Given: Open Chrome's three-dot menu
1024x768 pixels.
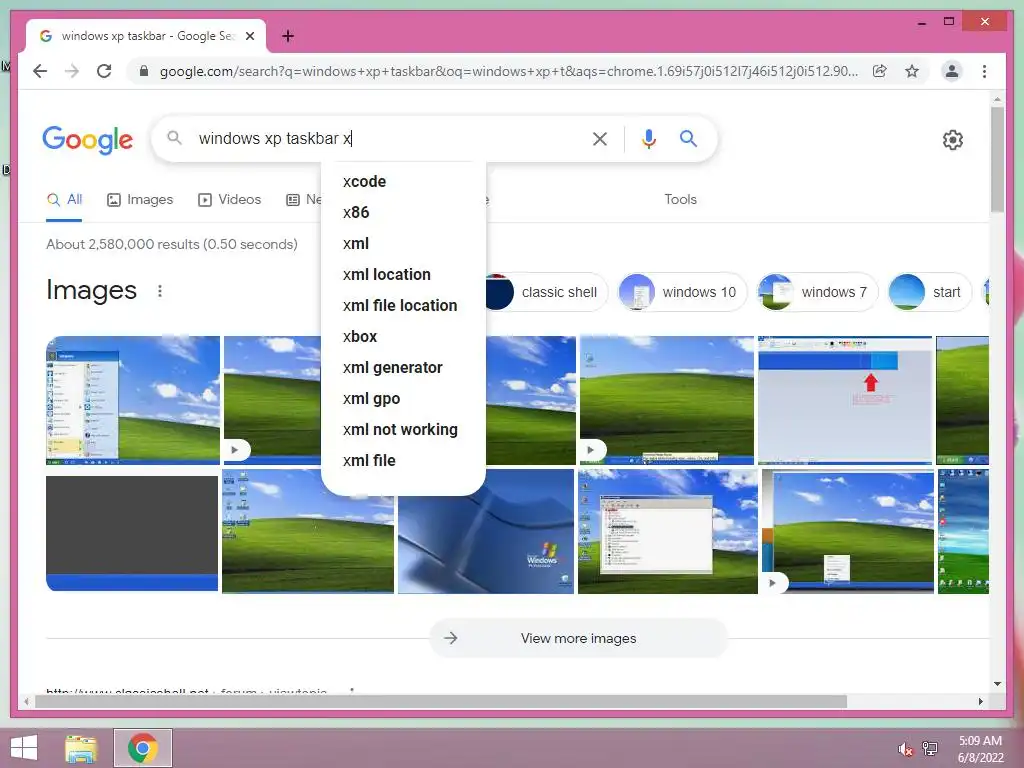Looking at the screenshot, I should coord(984,71).
